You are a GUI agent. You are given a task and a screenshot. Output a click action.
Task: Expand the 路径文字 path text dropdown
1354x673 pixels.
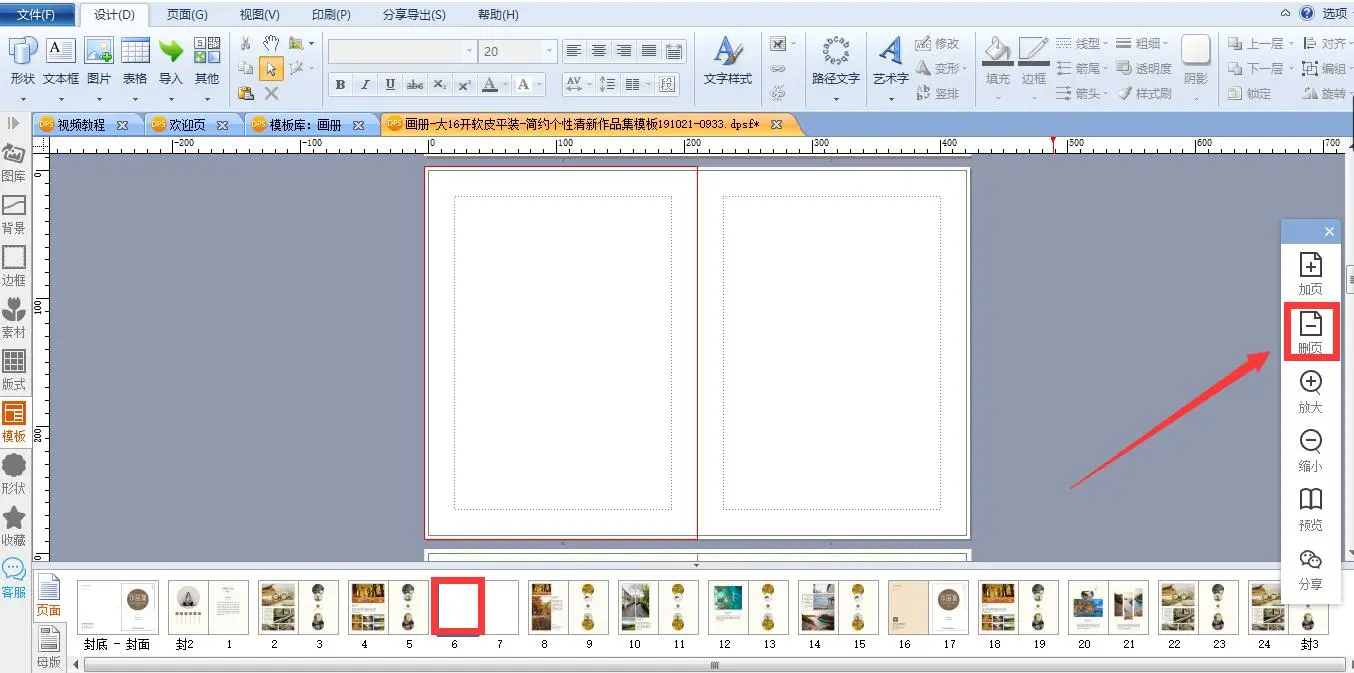pos(835,99)
